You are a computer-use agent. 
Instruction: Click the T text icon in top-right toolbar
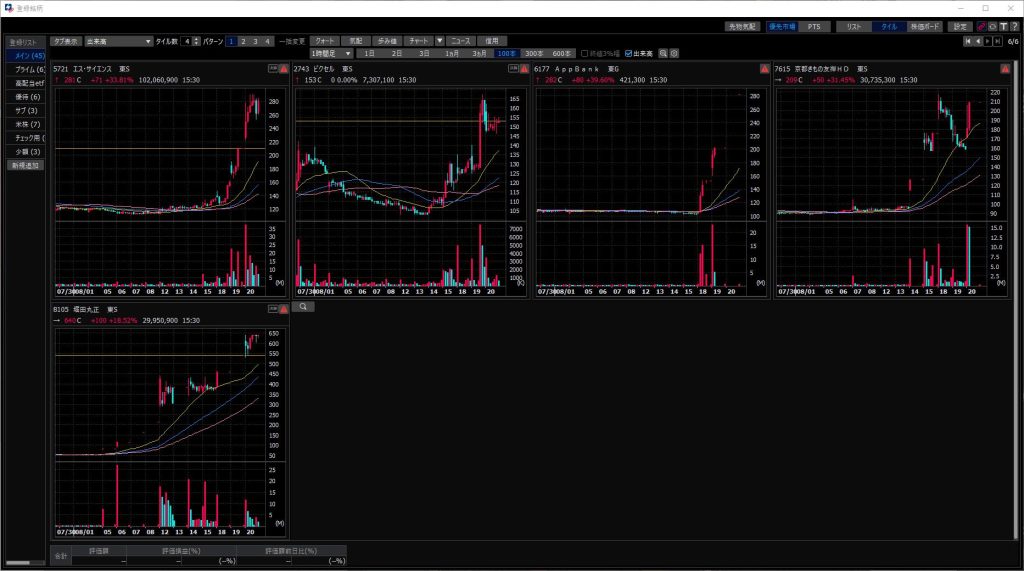tap(1003, 26)
